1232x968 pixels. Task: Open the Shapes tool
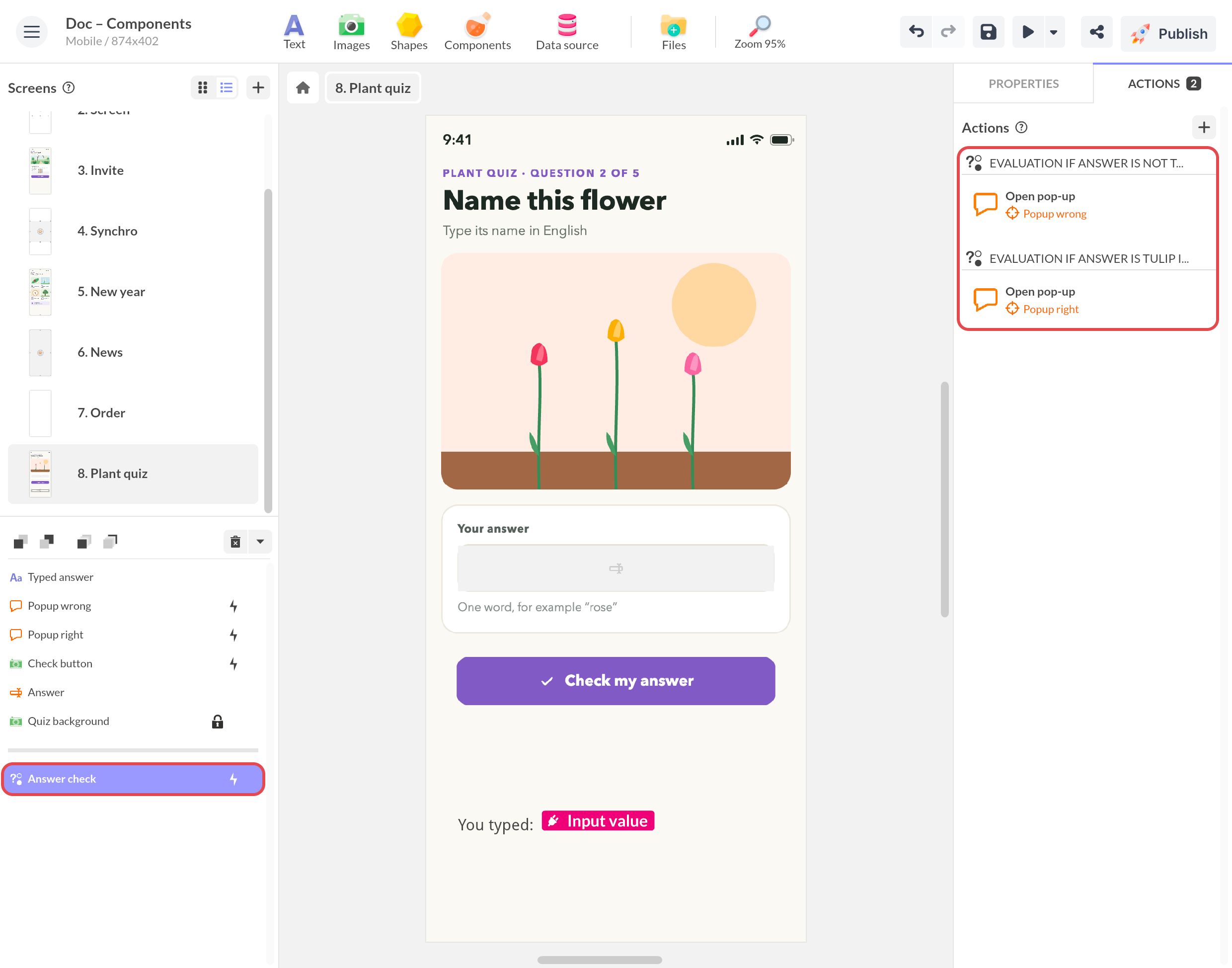point(409,32)
